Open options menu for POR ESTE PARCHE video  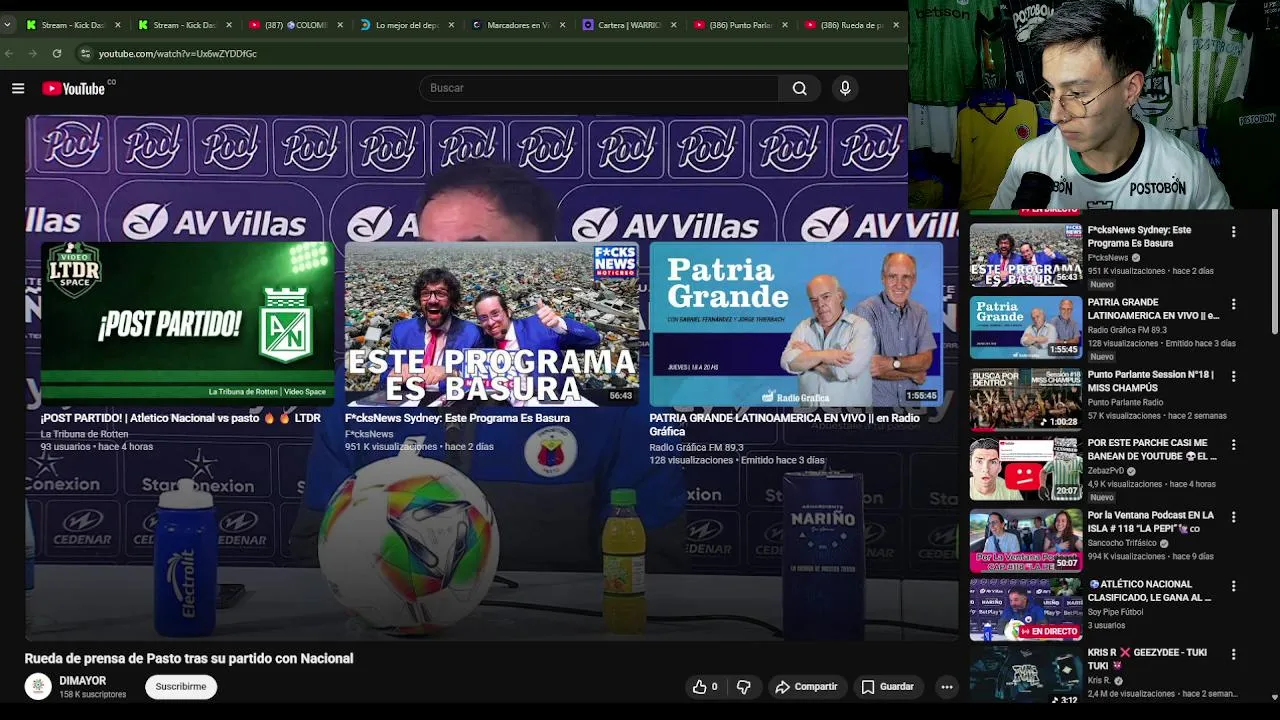(1233, 444)
